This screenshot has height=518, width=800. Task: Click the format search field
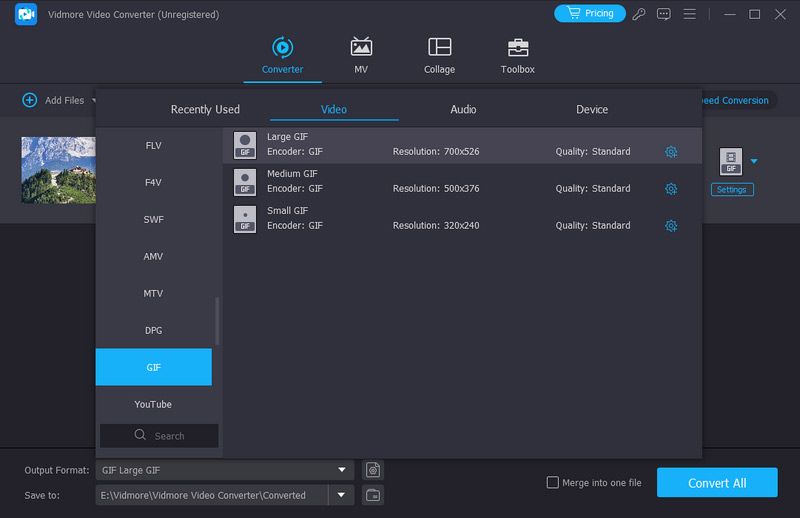pos(160,436)
